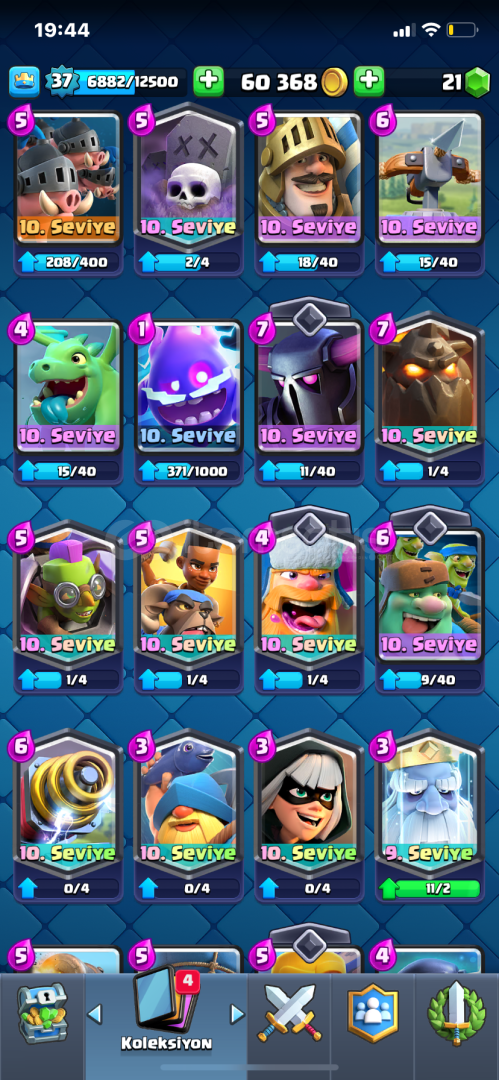Tap the left arrow beside Koleksiyon
This screenshot has height=1080, width=499.
point(94,1013)
